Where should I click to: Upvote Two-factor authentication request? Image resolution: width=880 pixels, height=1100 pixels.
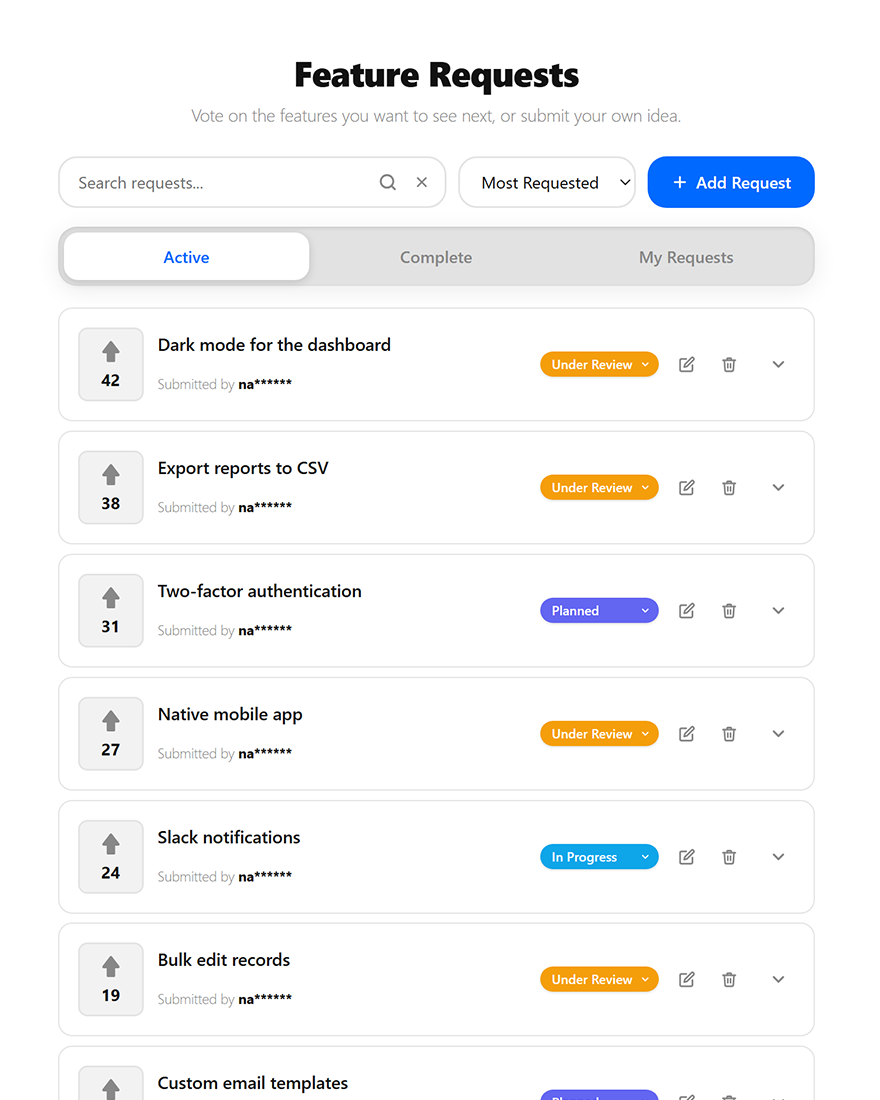tap(111, 610)
